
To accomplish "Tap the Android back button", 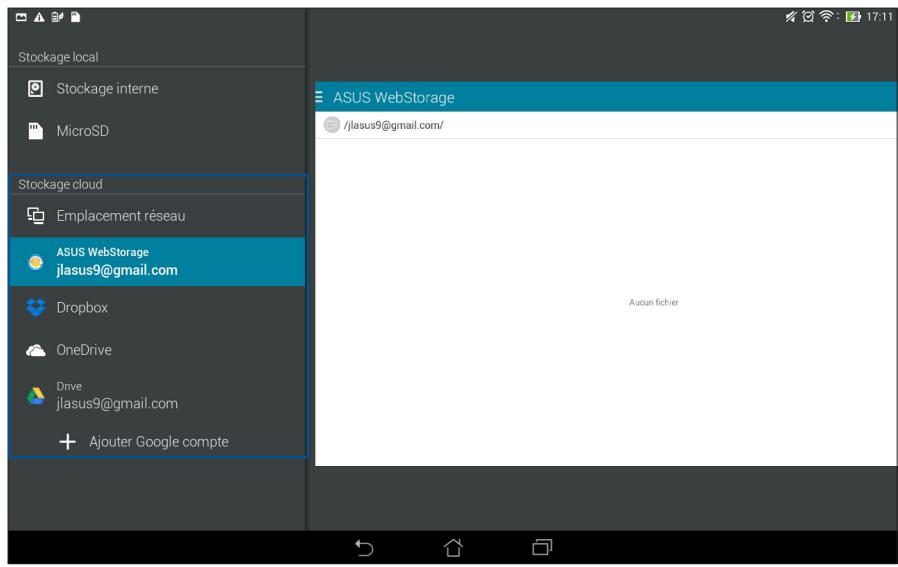I will tap(364, 548).
